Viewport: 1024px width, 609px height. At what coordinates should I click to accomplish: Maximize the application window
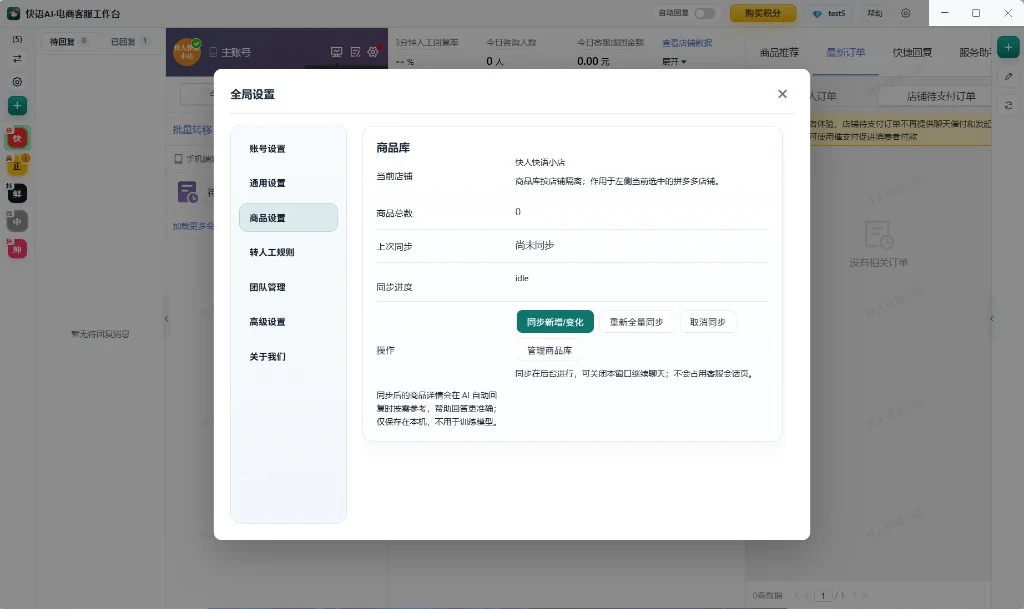click(x=976, y=13)
